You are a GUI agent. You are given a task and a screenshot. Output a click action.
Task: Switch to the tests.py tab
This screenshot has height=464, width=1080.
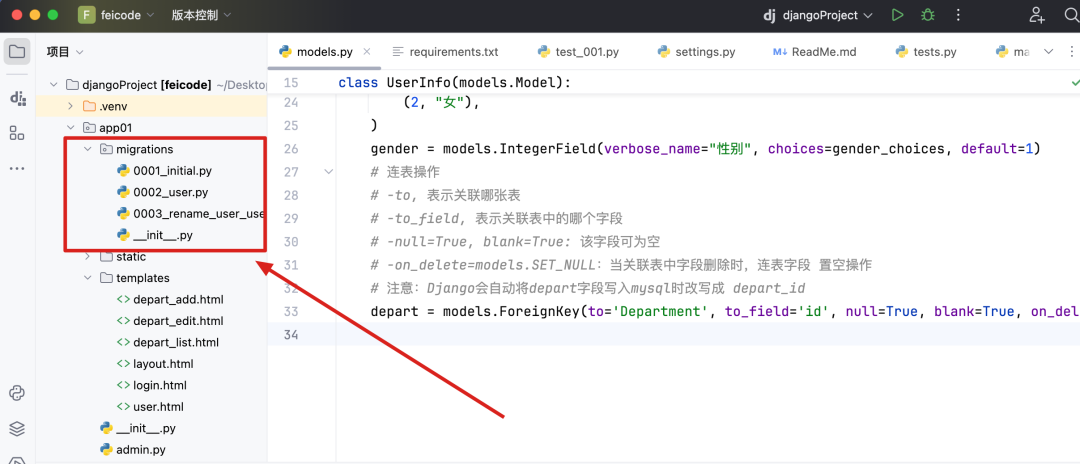pyautogui.click(x=925, y=52)
